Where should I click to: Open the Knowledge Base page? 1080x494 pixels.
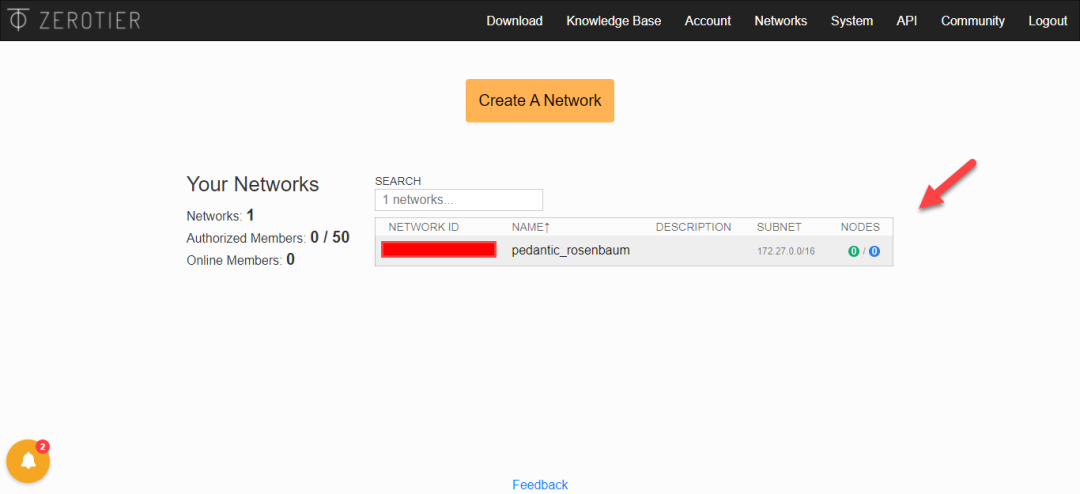[614, 21]
